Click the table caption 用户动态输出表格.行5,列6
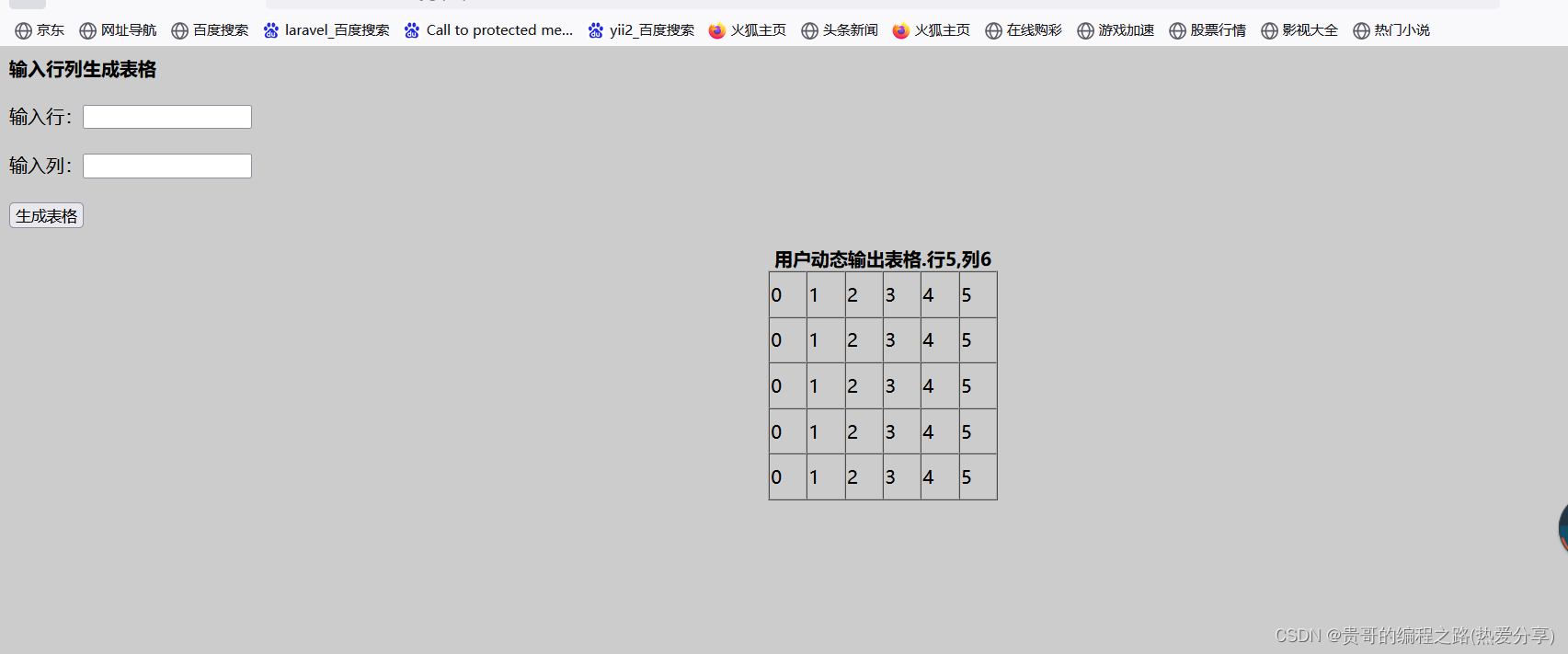 point(883,259)
